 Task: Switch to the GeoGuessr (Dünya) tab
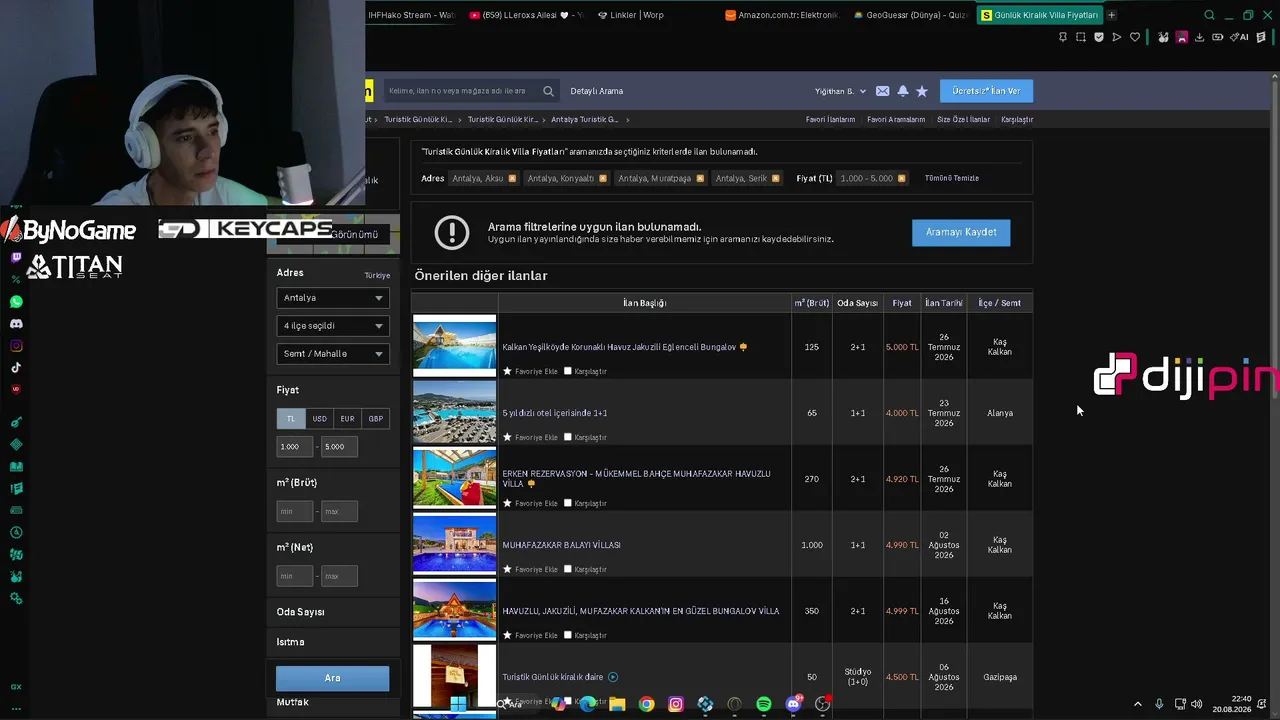910,15
